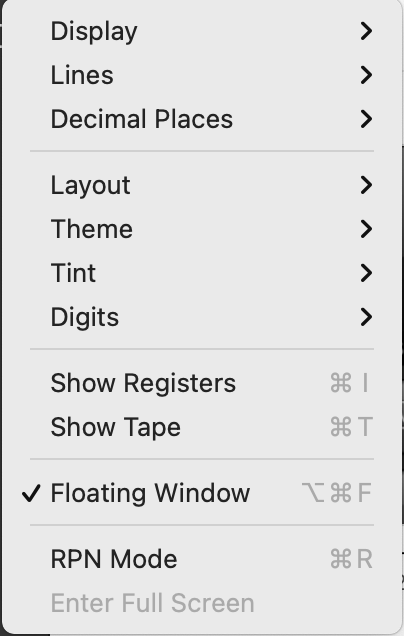Image resolution: width=404 pixels, height=636 pixels.
Task: Click the checkmark beside Floating Window
Action: [x=31, y=493]
